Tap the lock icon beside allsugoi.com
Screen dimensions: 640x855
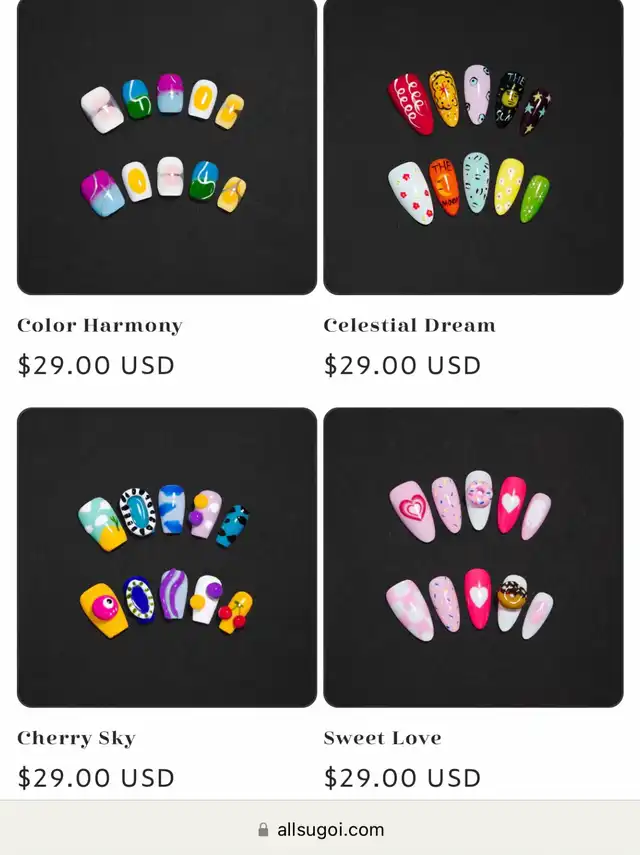[x=263, y=829]
